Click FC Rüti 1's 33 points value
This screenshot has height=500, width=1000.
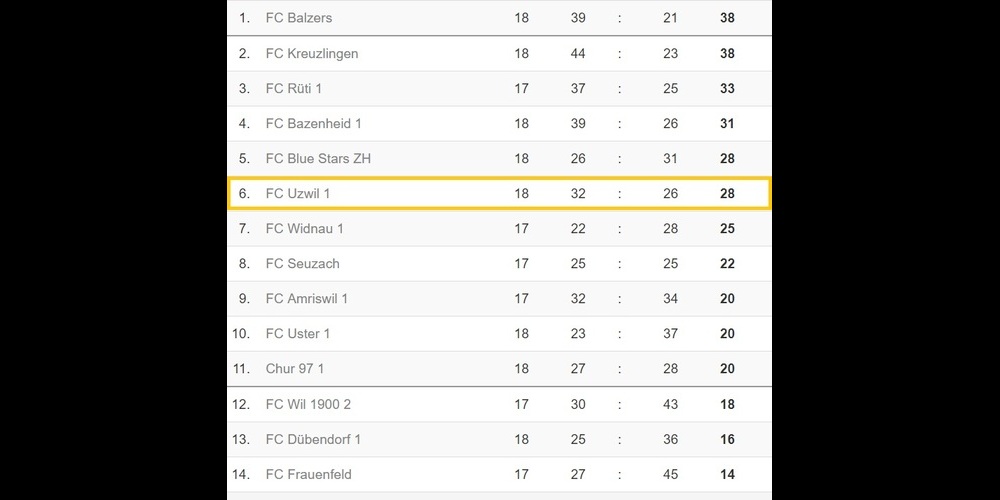[x=727, y=88]
